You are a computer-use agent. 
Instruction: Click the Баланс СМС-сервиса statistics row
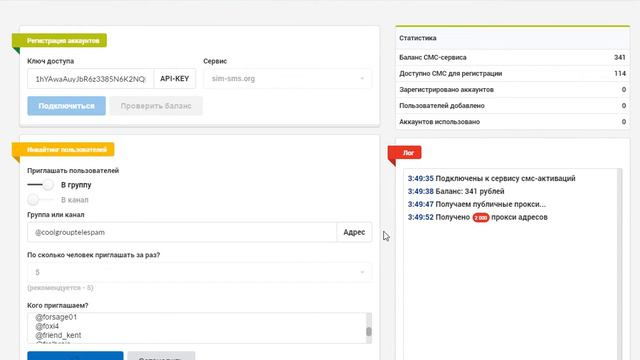pyautogui.click(x=512, y=58)
